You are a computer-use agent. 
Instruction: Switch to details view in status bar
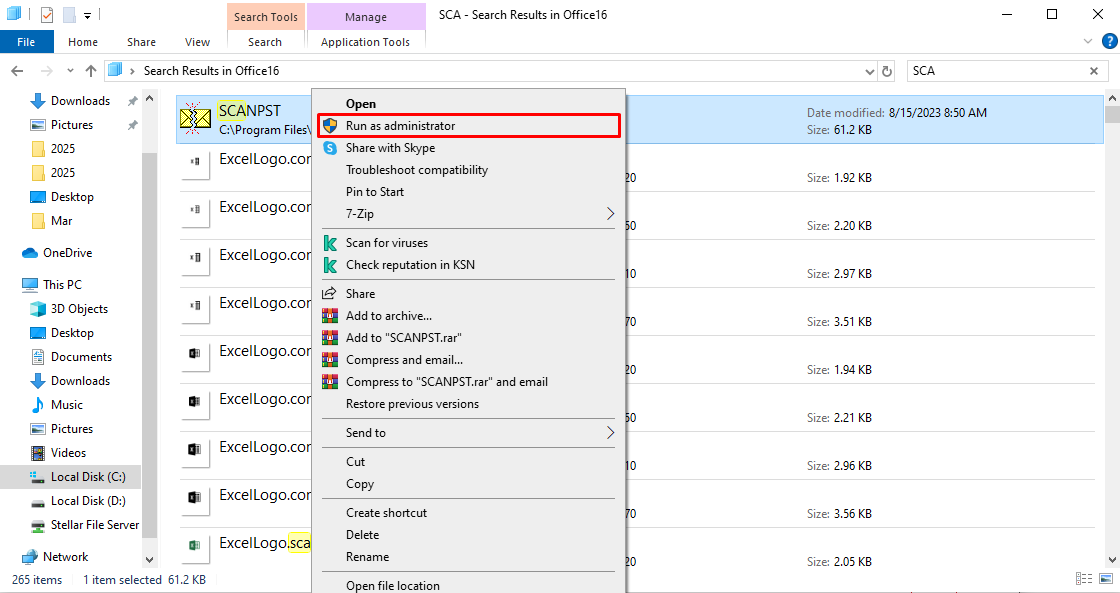pos(1084,578)
